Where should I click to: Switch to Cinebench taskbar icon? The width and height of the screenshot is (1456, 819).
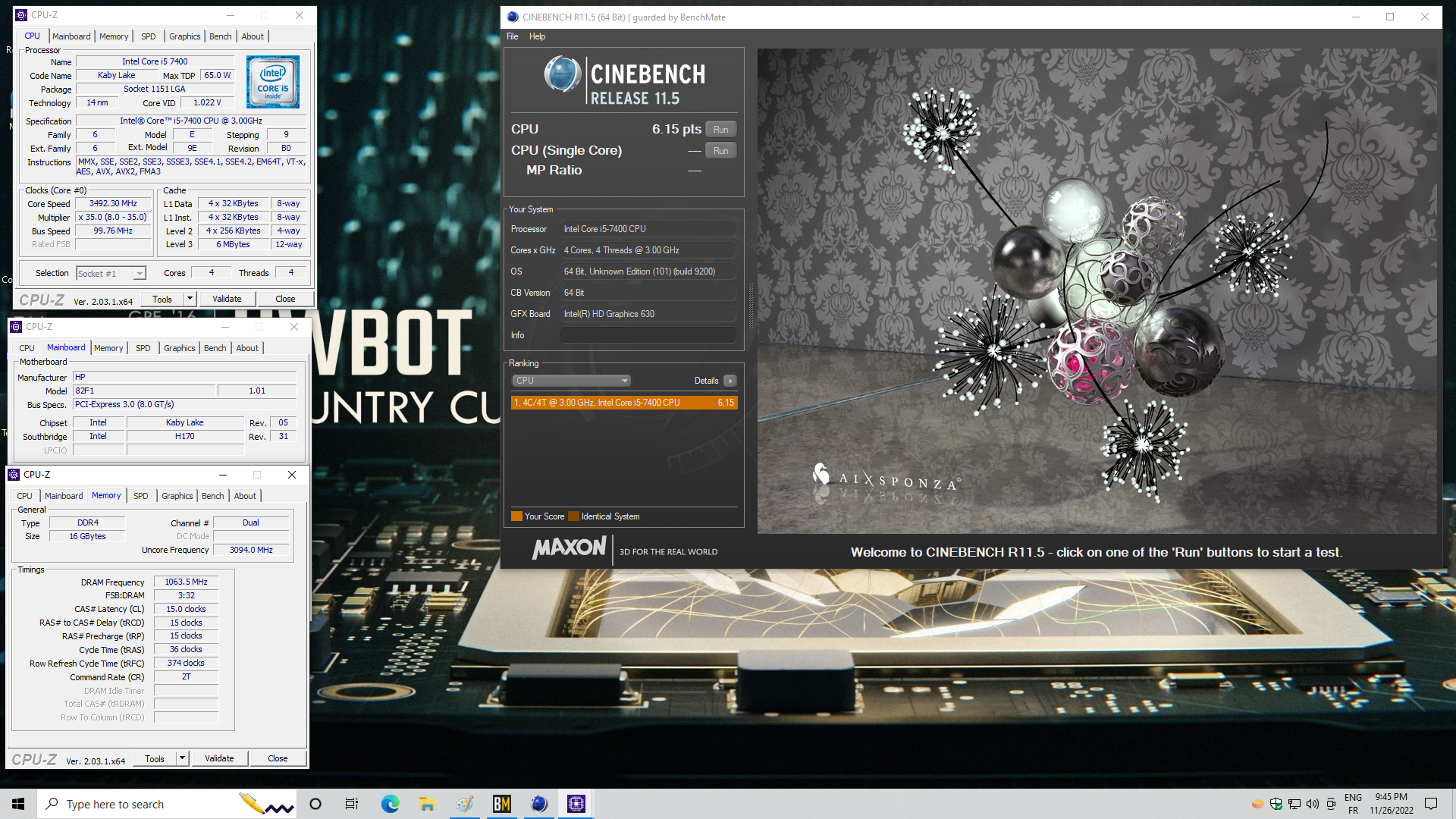tap(539, 804)
